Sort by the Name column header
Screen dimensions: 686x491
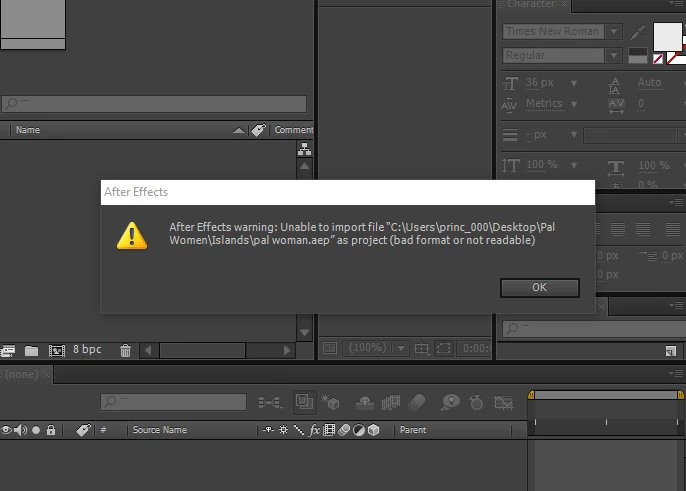[x=28, y=130]
